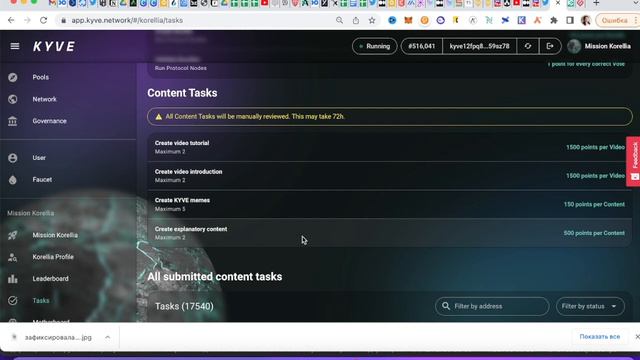Open the Create explanatory content task
Image resolution: width=640 pixels, height=360 pixels.
(389, 233)
